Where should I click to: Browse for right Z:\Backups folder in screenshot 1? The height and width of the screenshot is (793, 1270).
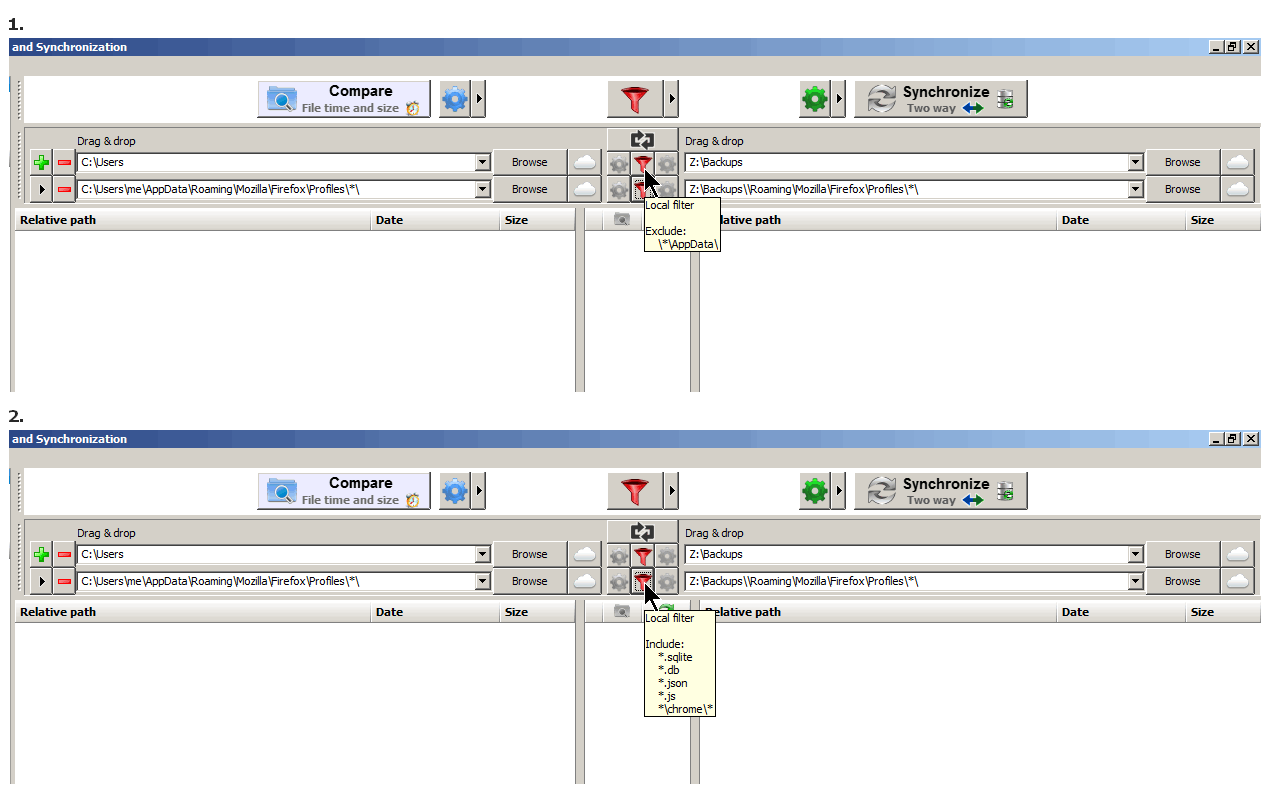(x=1182, y=162)
